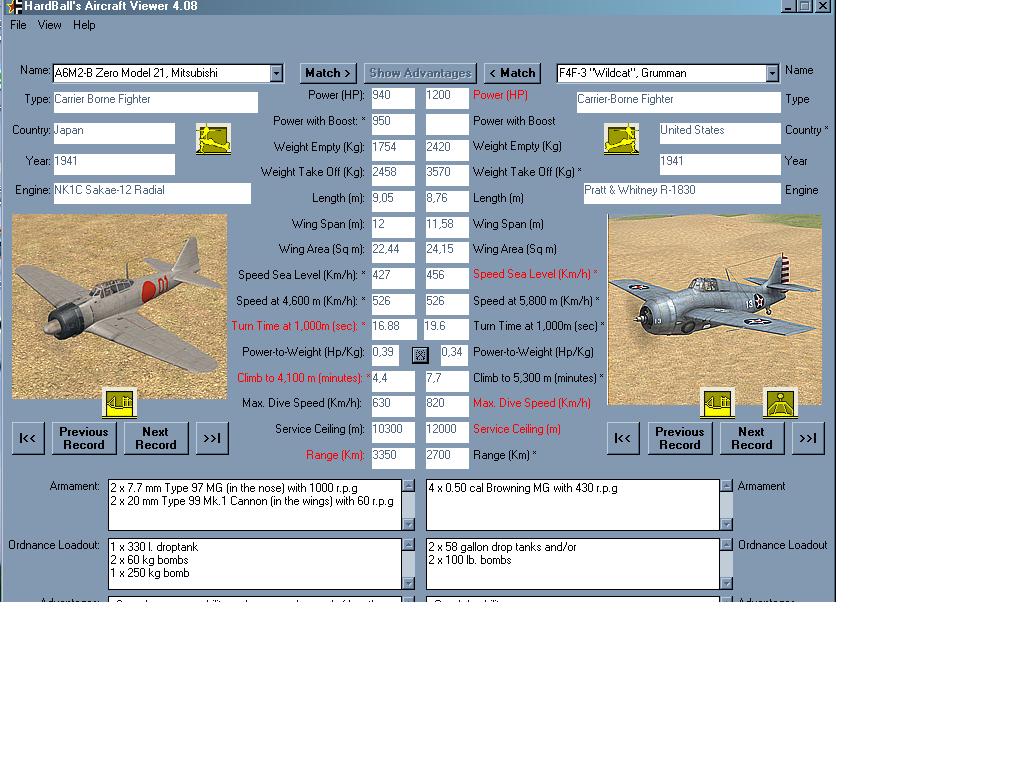Expand the F4F-3 Wildcat name dropdown
Screen dimensions: 1024x768
[773, 73]
